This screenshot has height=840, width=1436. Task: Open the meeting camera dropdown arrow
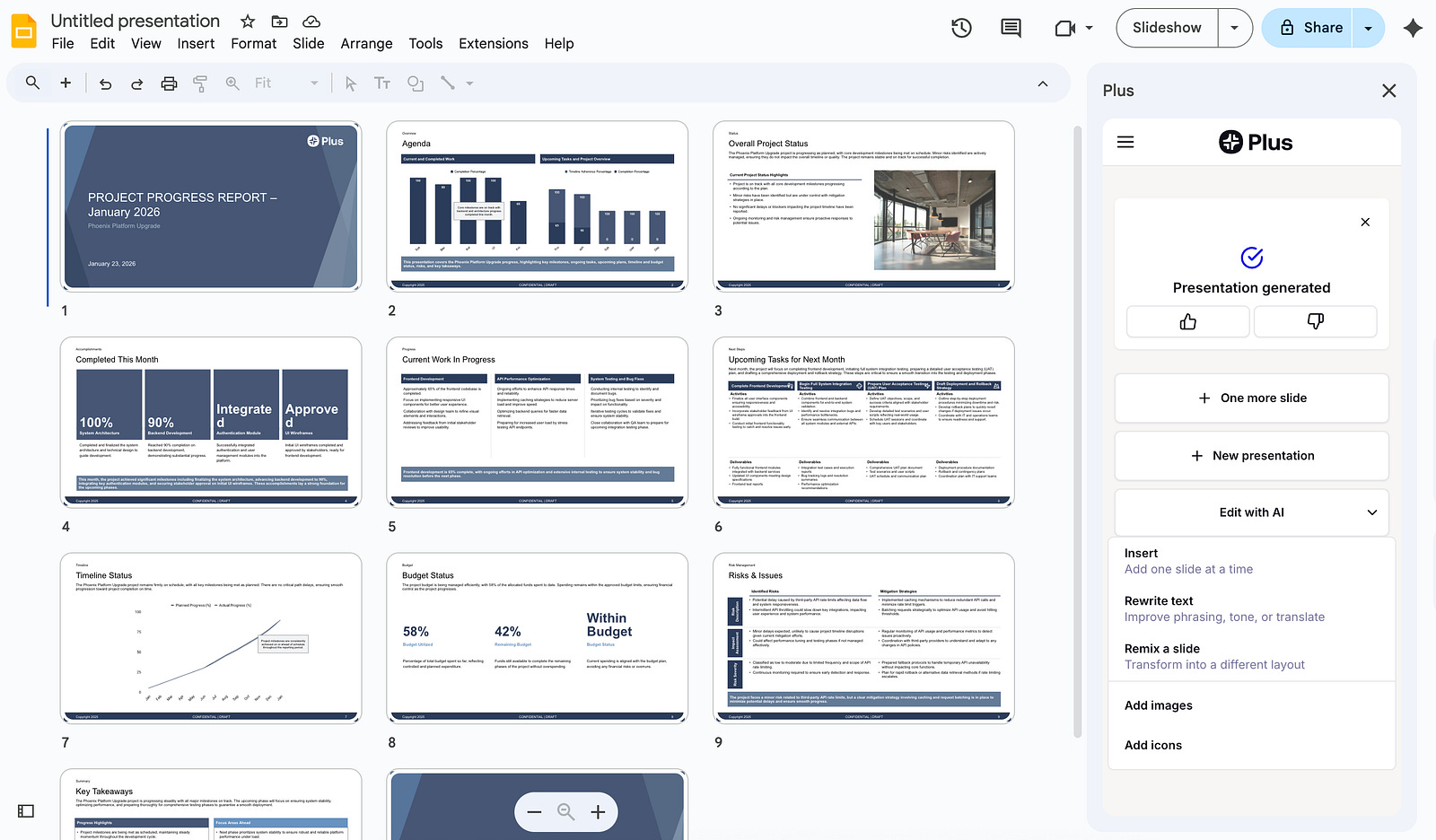point(1089,28)
